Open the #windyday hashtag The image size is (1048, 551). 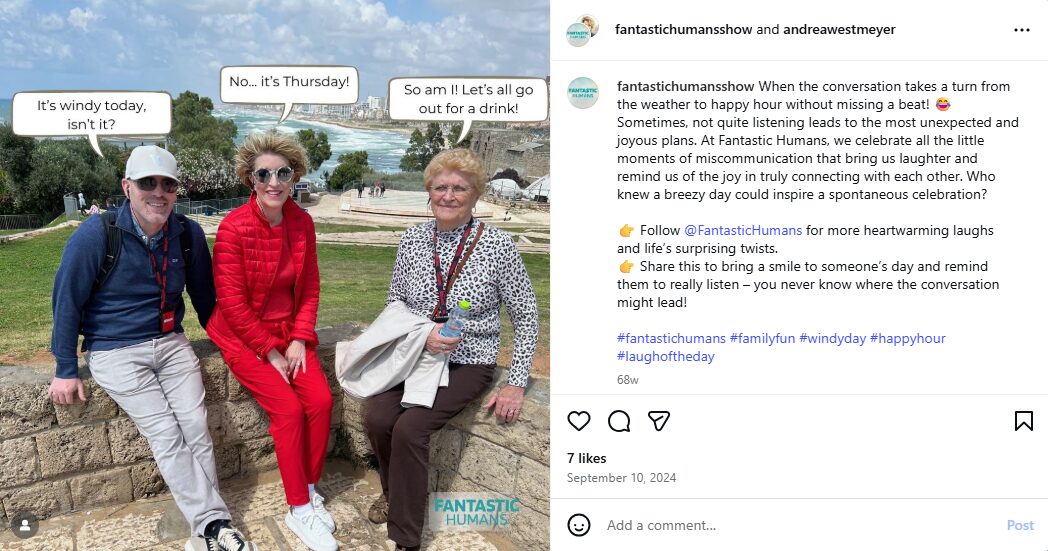(x=832, y=338)
